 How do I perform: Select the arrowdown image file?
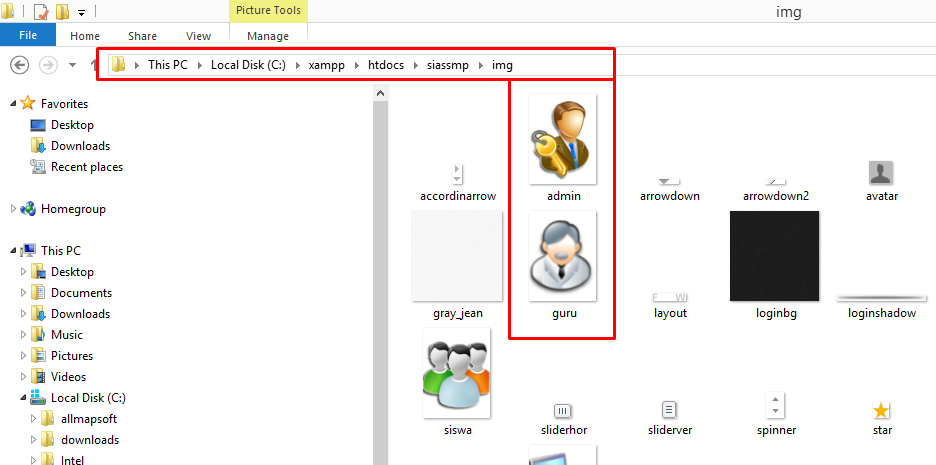669,190
